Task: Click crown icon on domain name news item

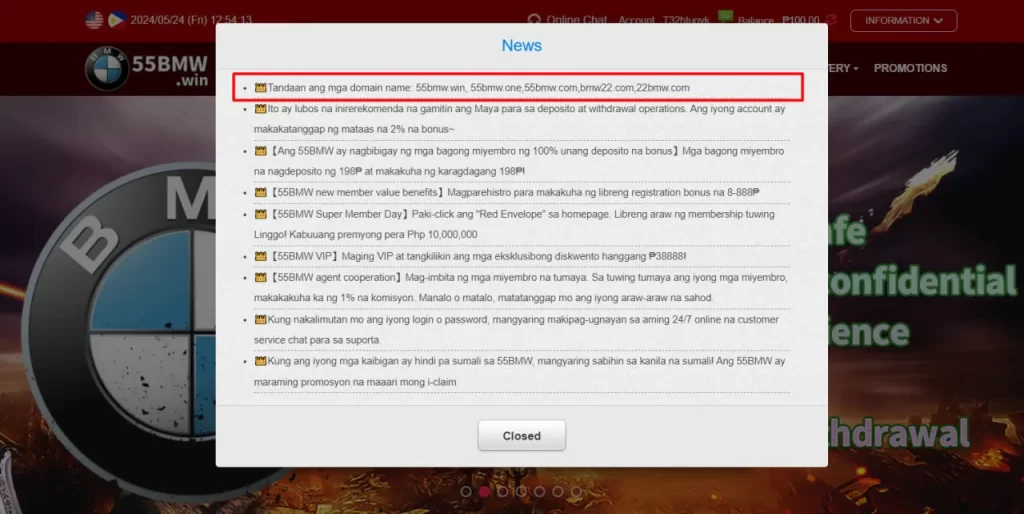Action: 260,88
